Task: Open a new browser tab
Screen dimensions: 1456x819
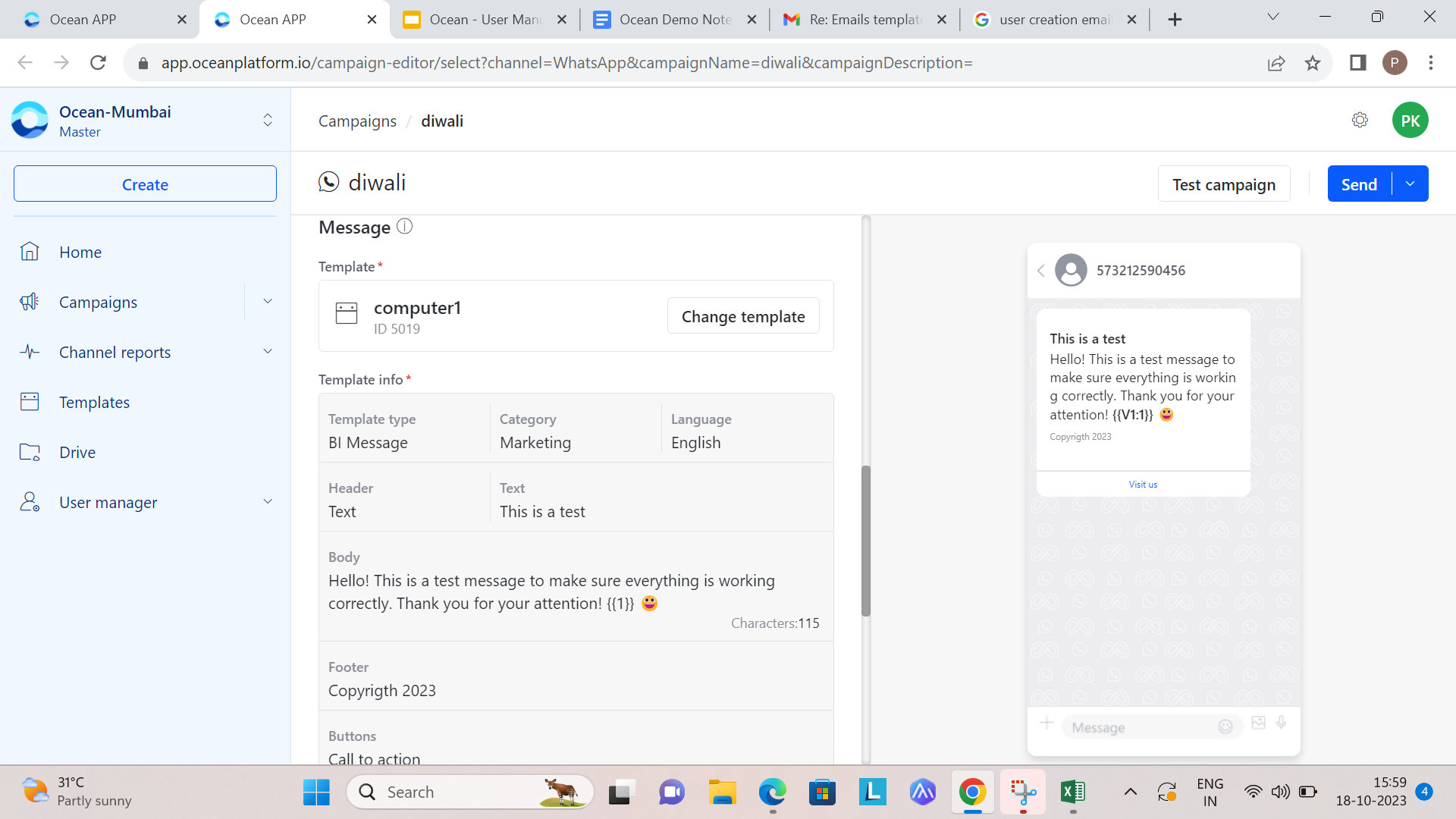Action: click(x=1175, y=20)
